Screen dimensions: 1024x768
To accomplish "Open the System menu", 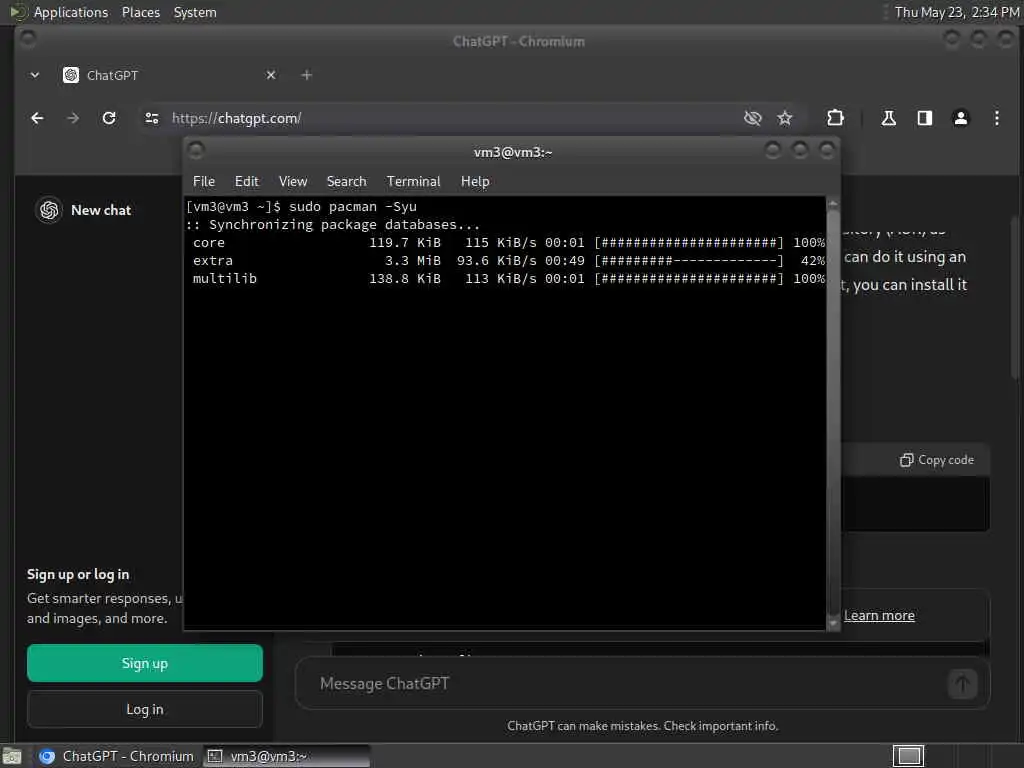I will click(x=195, y=12).
